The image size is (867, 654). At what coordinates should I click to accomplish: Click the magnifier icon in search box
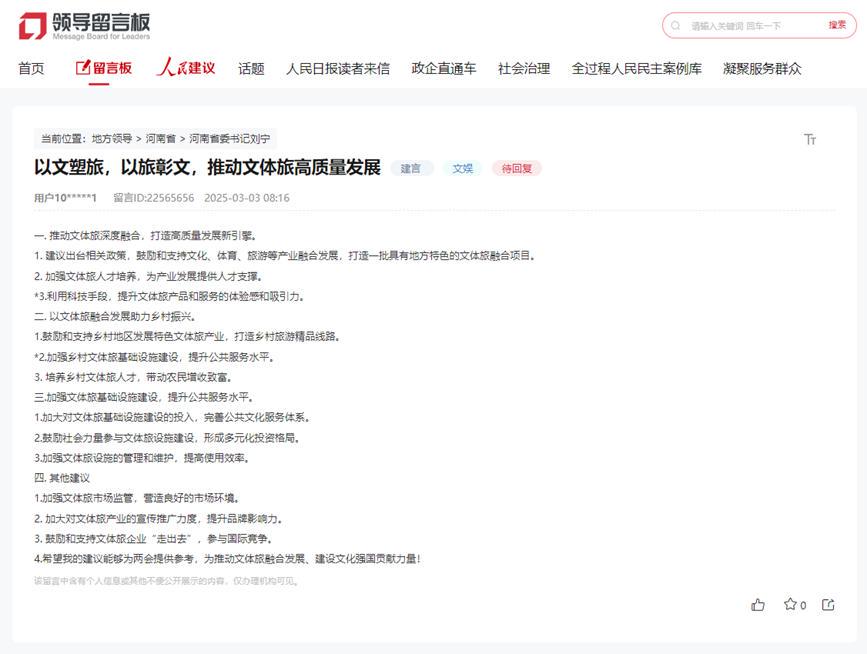click(677, 25)
